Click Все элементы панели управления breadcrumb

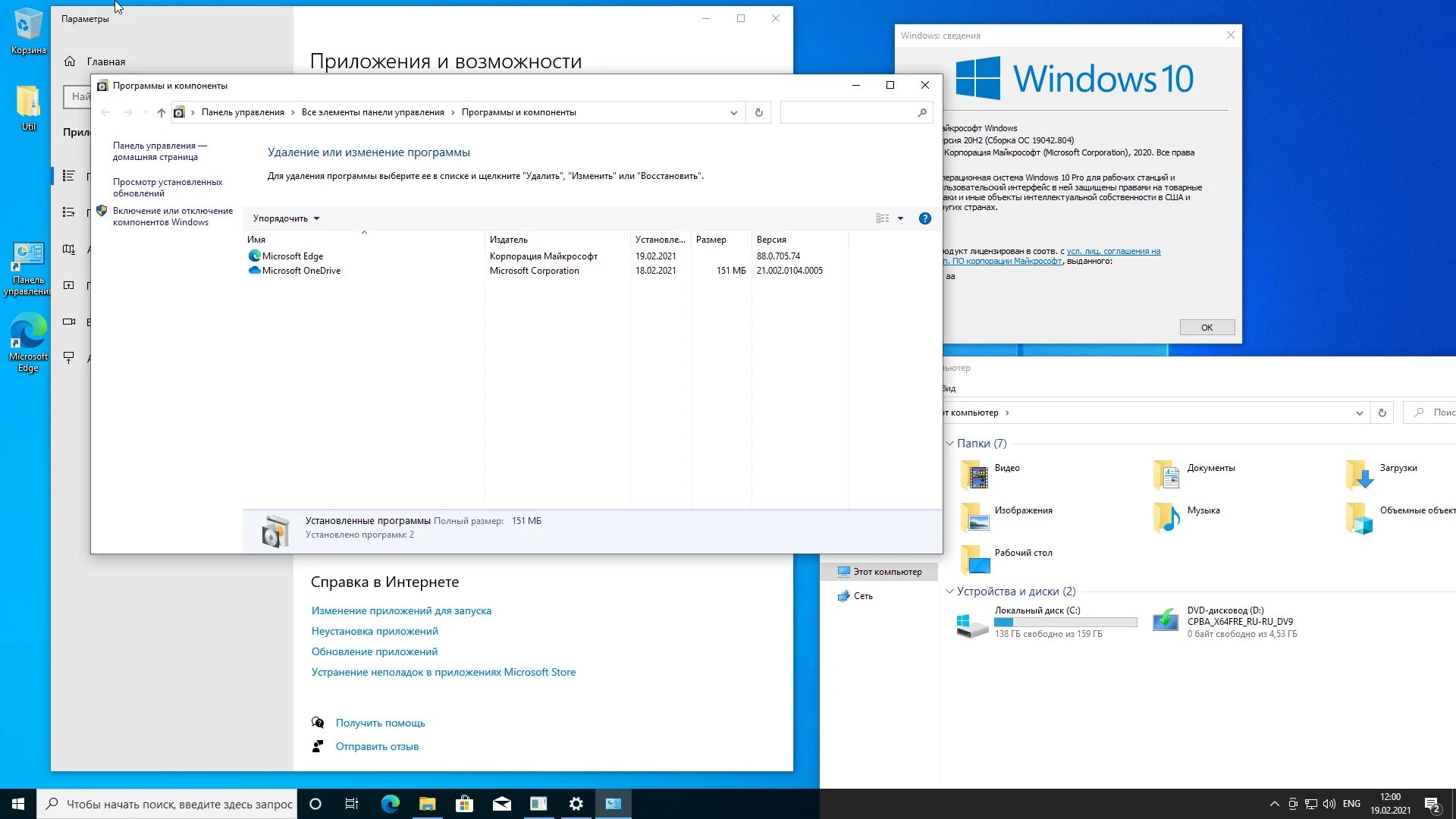[x=372, y=112]
